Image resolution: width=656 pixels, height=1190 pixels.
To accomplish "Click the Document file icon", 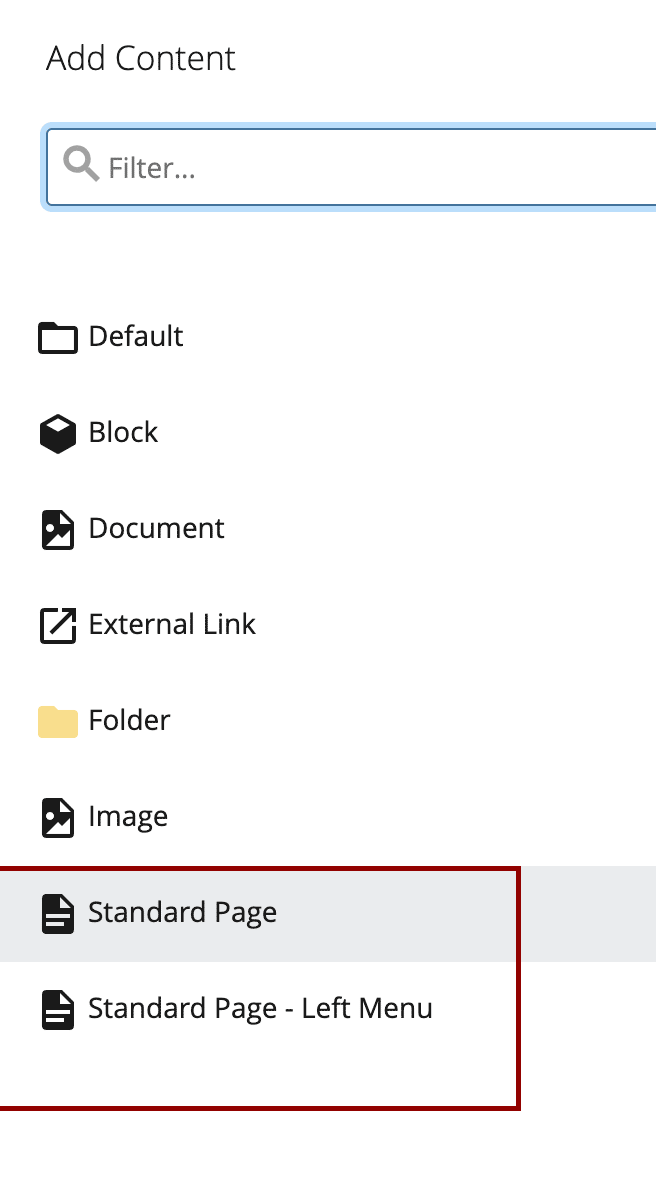I will 58,529.
